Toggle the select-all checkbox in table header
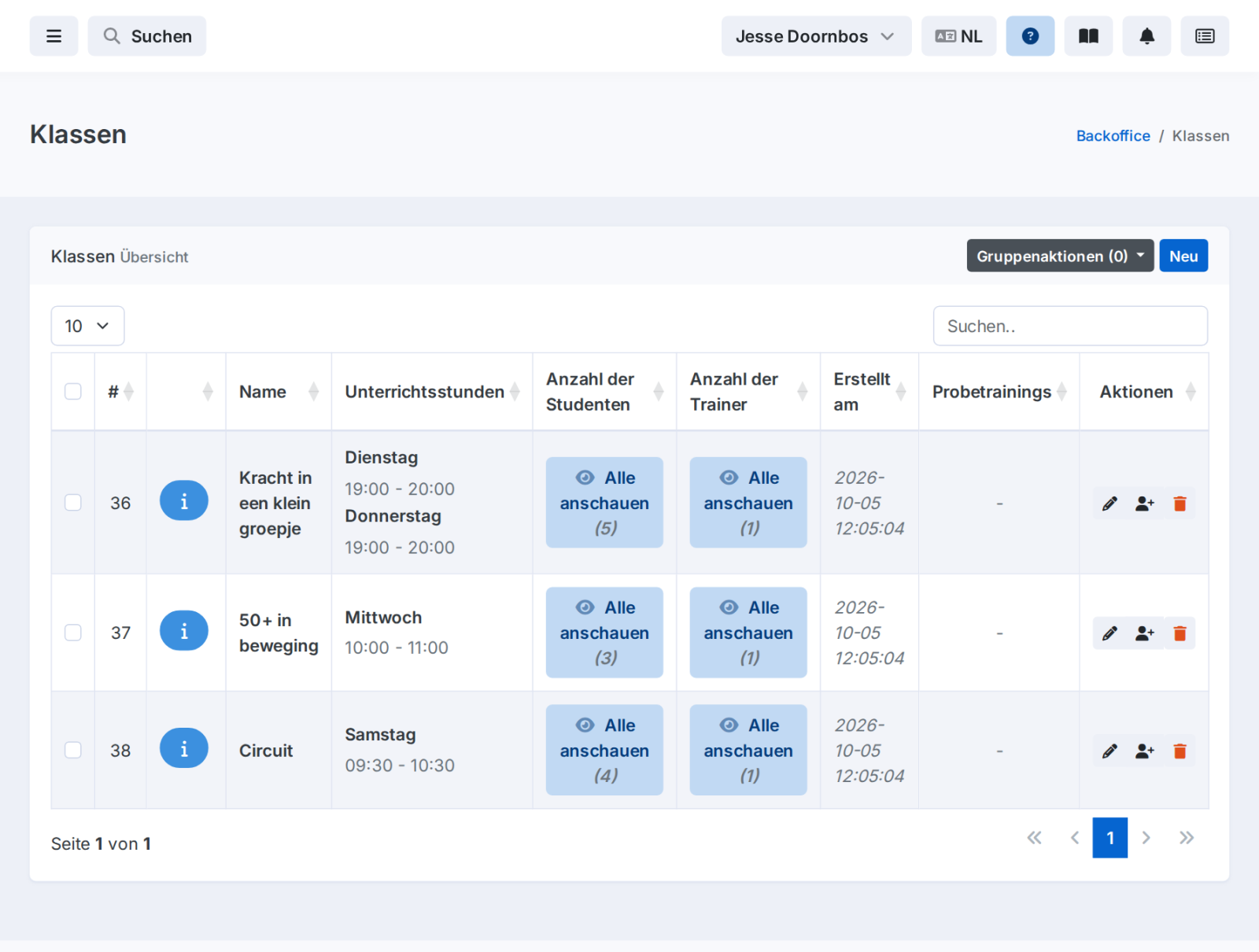 click(x=73, y=391)
